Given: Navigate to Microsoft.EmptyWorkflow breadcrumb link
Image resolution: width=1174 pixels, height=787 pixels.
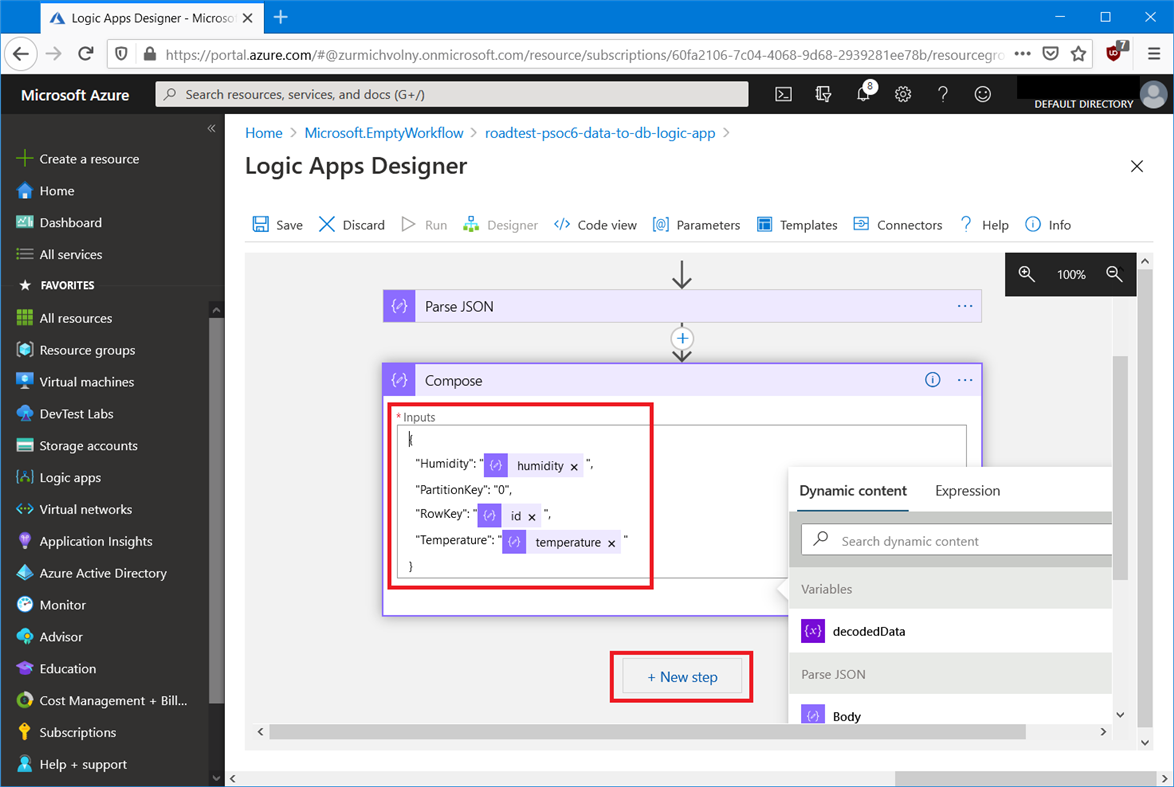Looking at the screenshot, I should coord(384,133).
